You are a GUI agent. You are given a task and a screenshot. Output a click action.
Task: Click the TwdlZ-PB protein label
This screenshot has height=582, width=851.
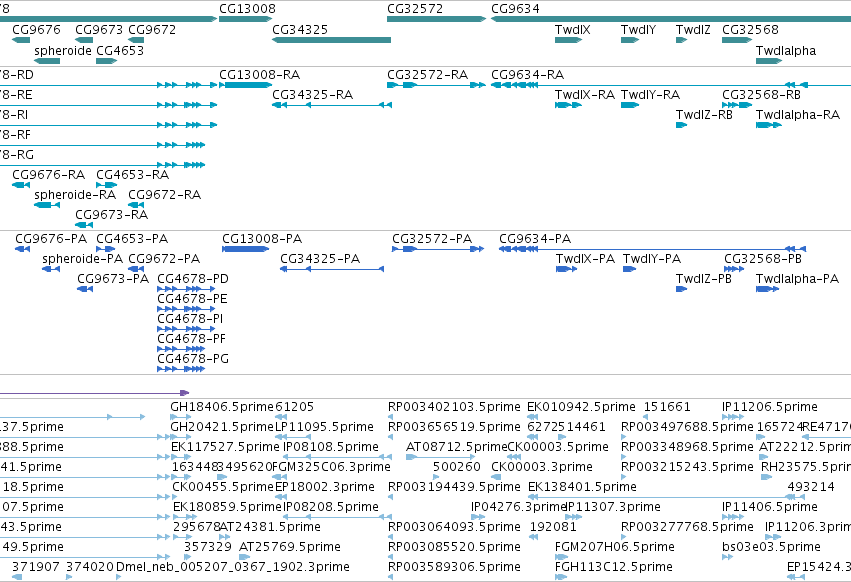(704, 279)
